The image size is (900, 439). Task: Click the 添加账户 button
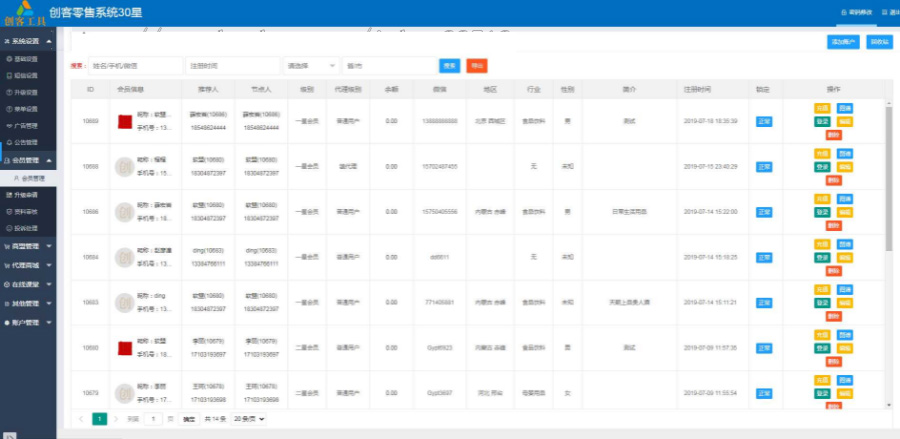click(x=843, y=43)
